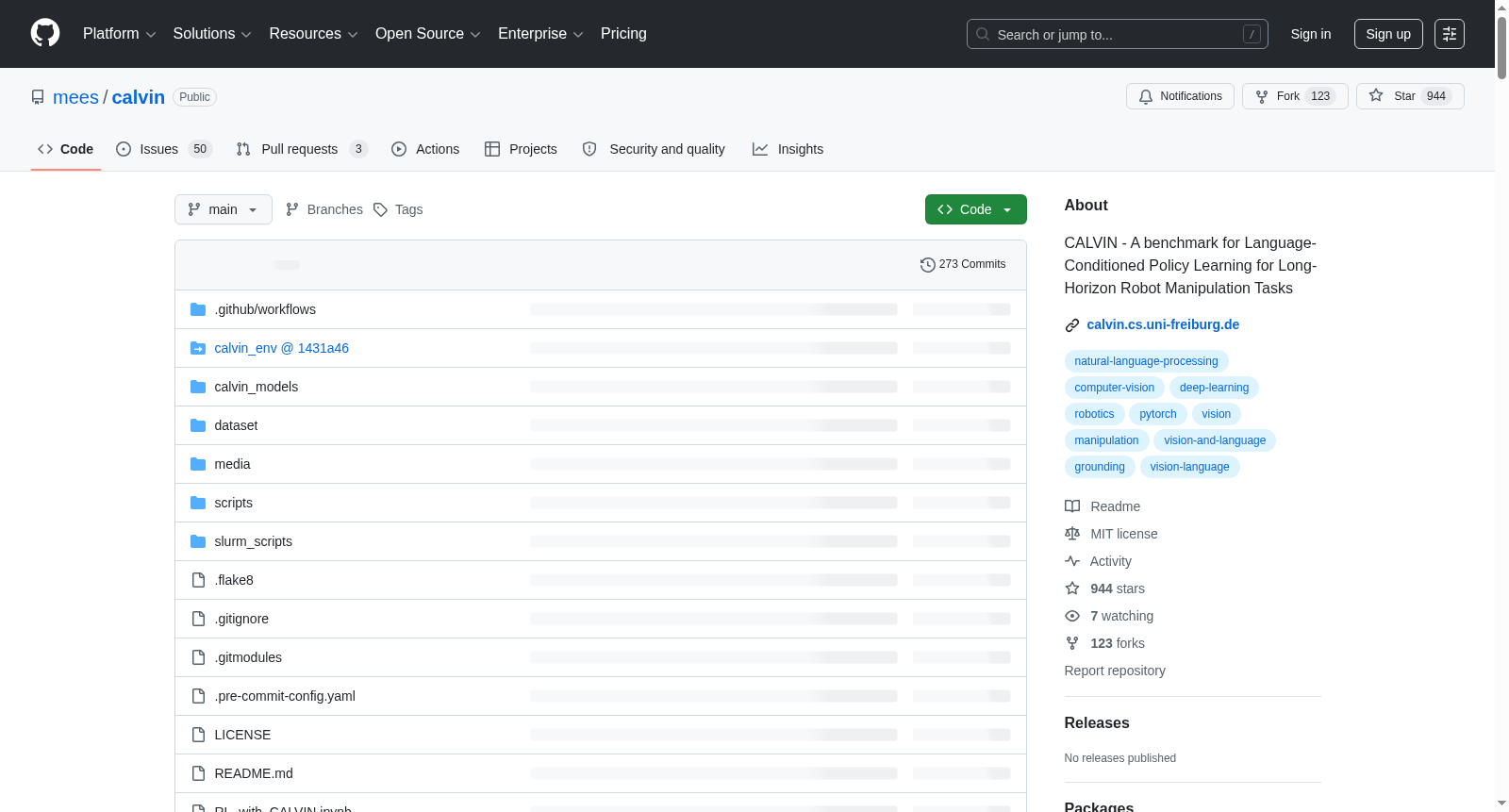Click the repository book icon beside mees
This screenshot has width=1509, height=812.
38,97
